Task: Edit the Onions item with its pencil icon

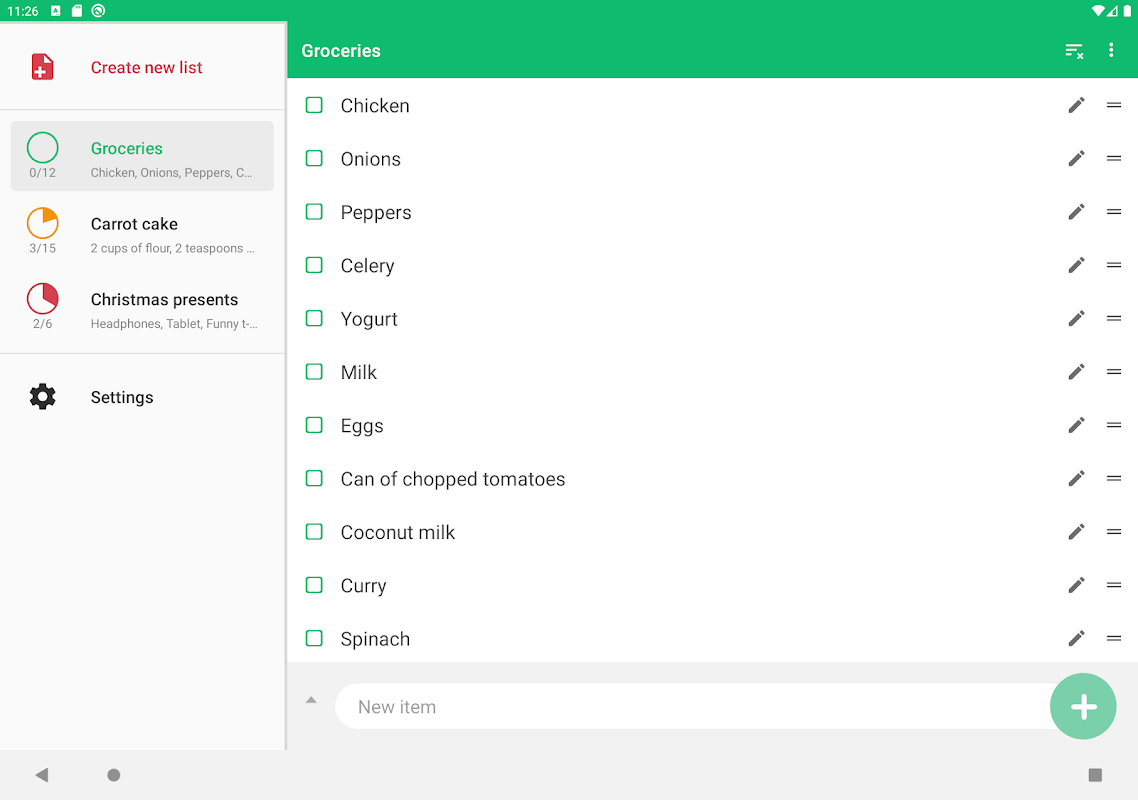Action: point(1076,158)
